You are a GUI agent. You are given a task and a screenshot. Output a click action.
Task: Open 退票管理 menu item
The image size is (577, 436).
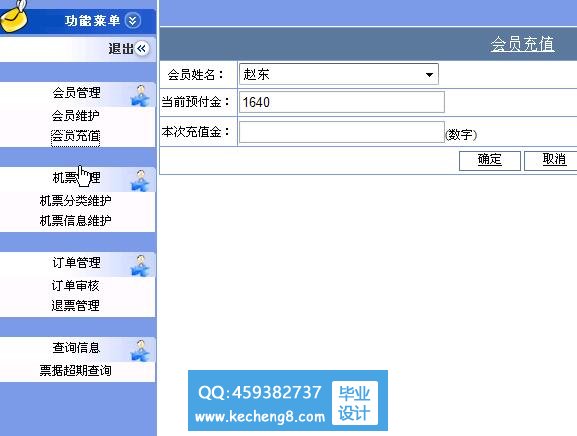(75, 306)
